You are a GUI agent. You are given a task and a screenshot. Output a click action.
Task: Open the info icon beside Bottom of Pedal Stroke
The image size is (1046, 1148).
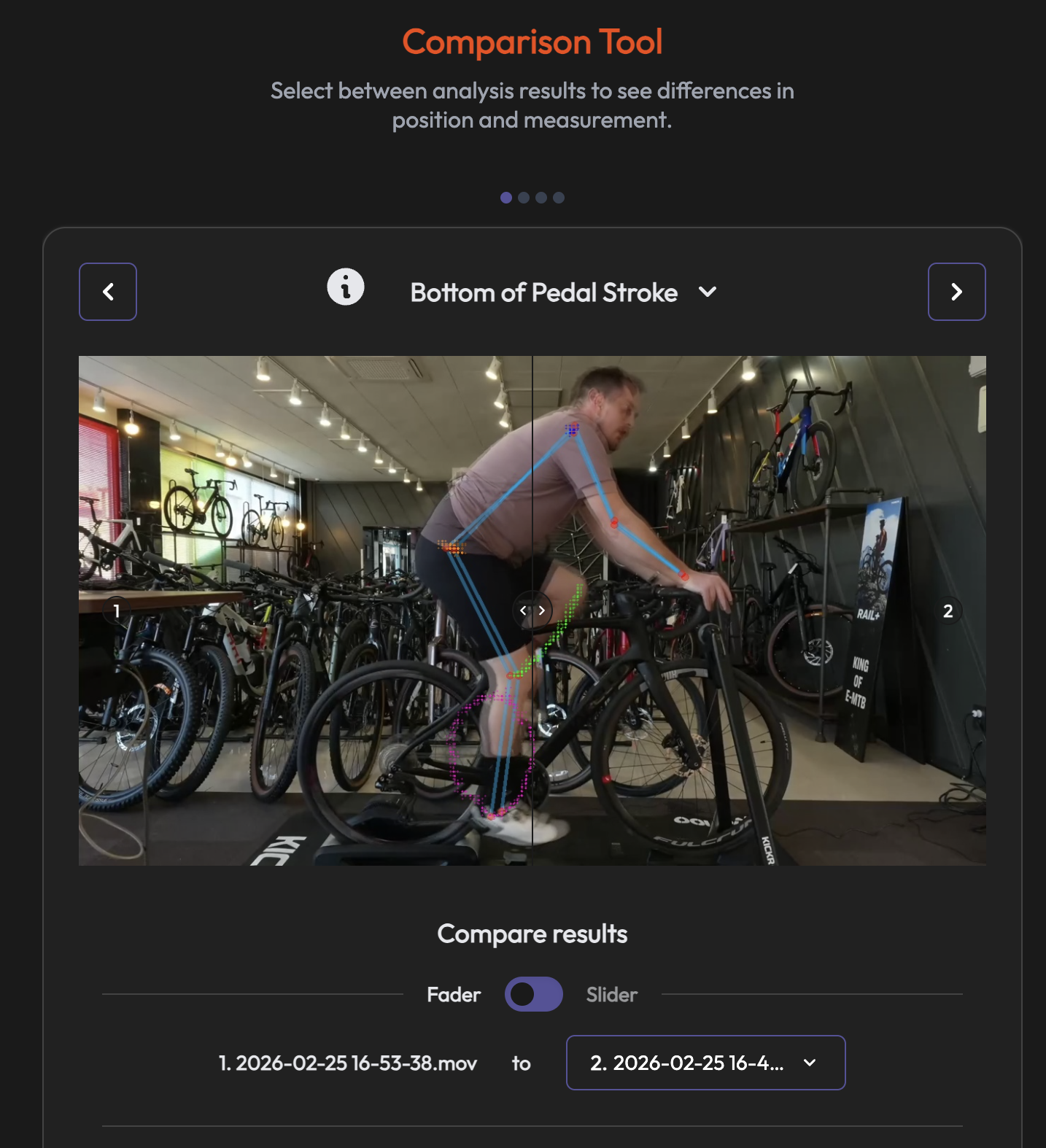click(x=346, y=287)
